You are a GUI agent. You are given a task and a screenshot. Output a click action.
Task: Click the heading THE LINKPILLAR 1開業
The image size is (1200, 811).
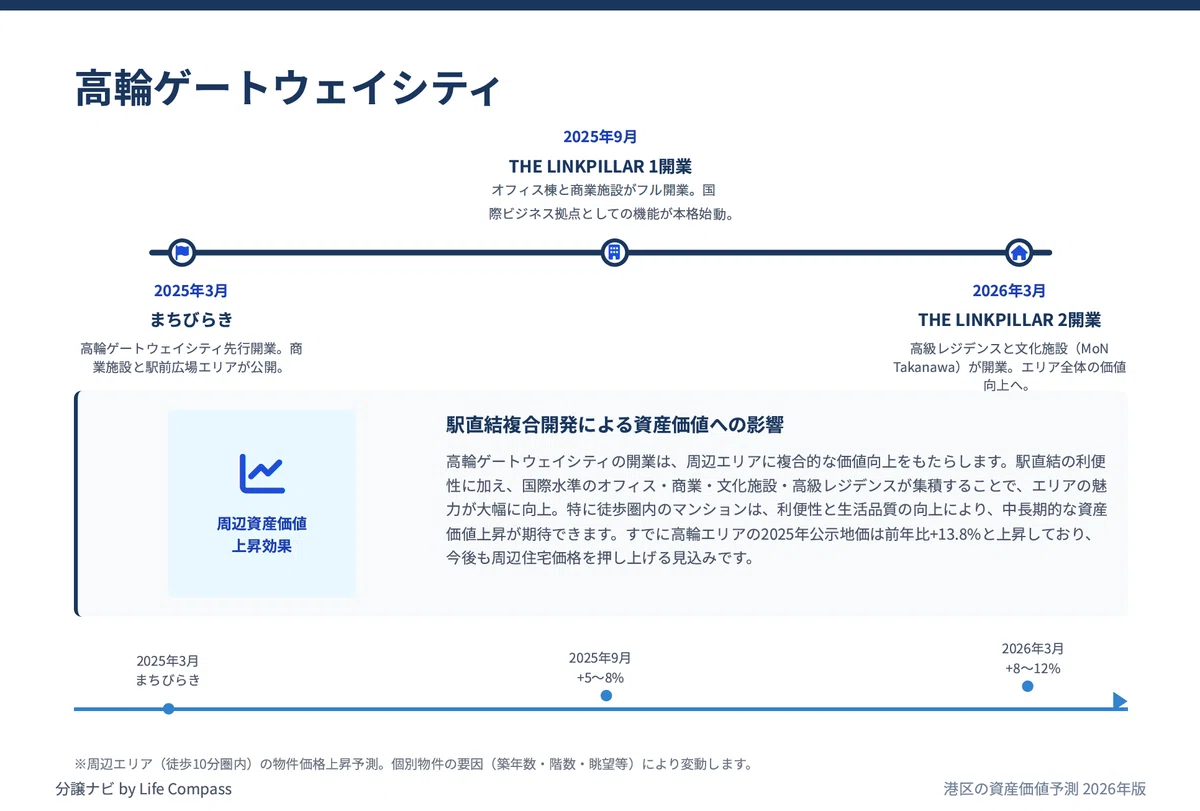tap(600, 166)
